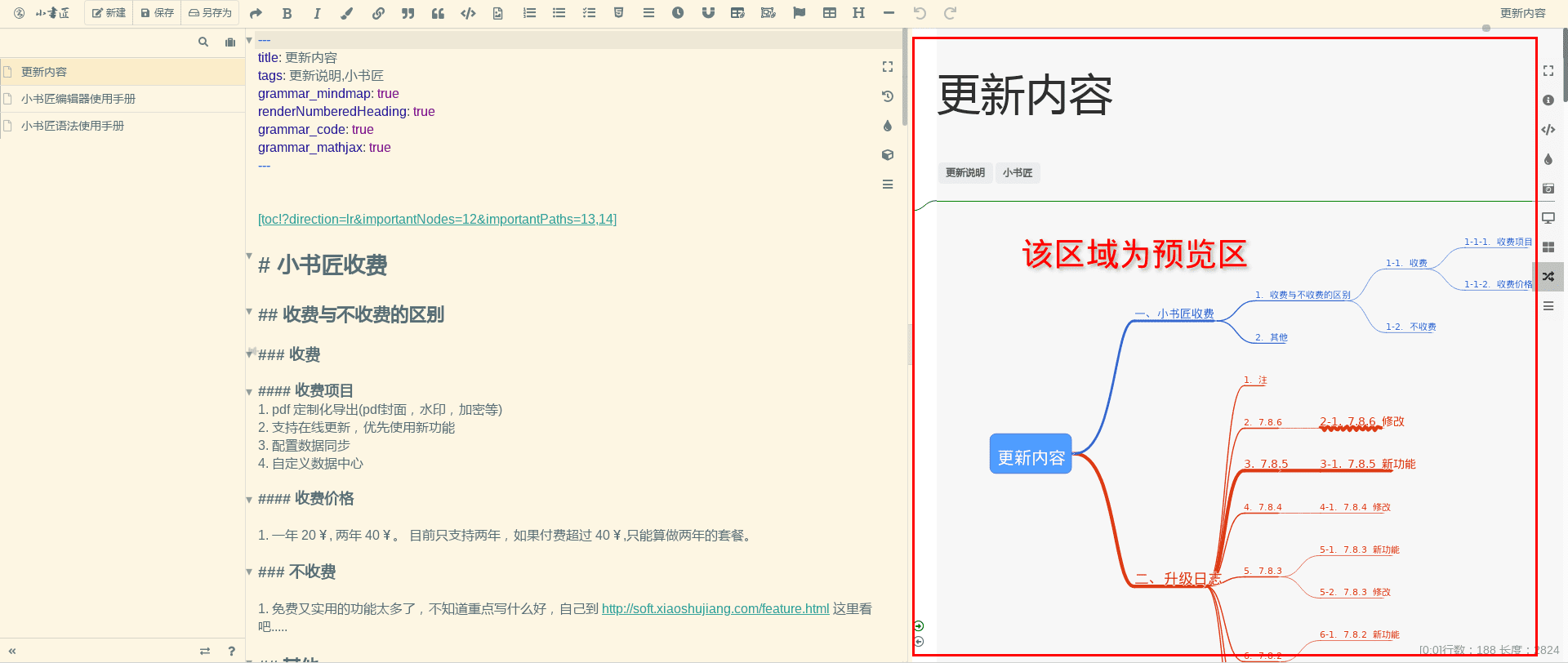
Task: Fold the #### 收费价格 section
Action: tap(249, 500)
